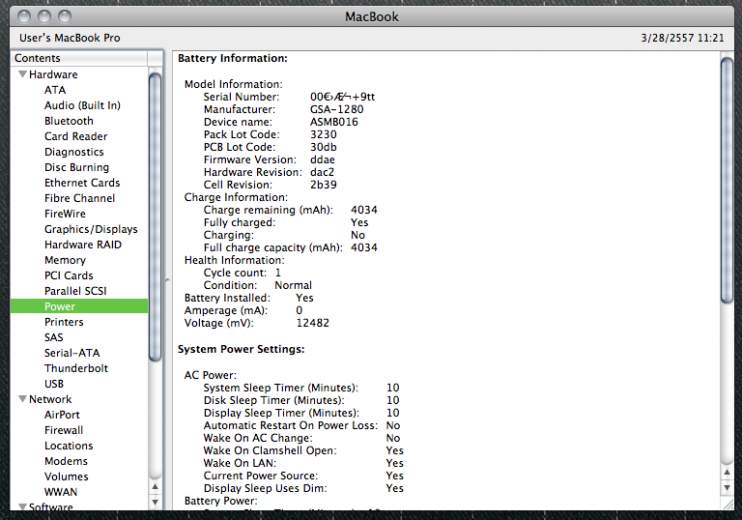Collapse the Hardware disclosure triangle
Screen dimensions: 742x520
22,75
